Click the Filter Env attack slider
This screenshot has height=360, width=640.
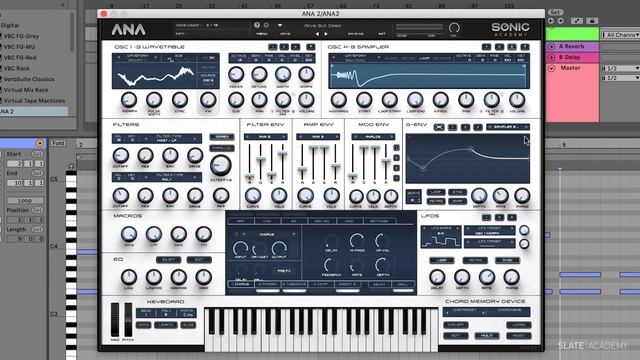pos(249,177)
